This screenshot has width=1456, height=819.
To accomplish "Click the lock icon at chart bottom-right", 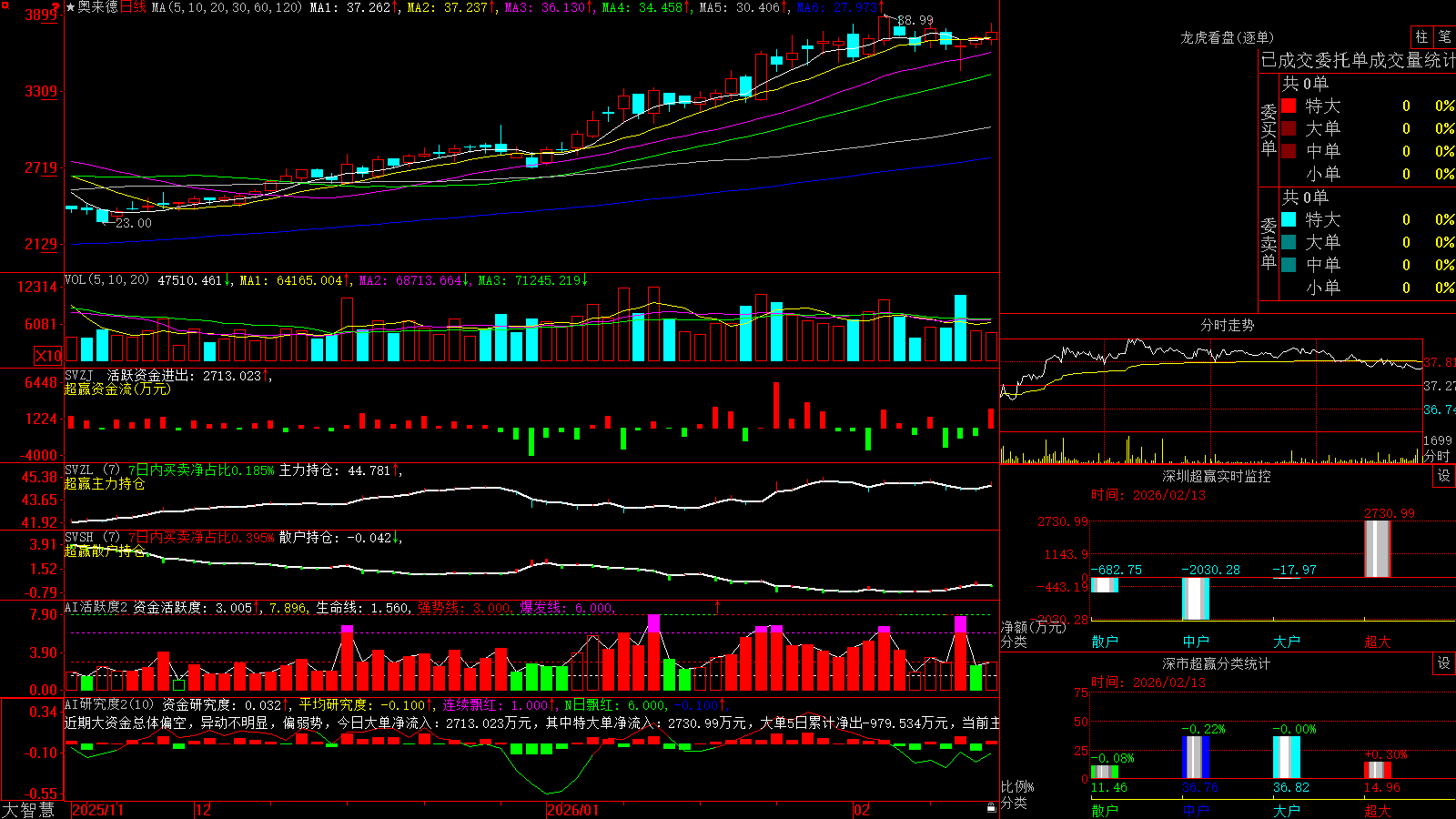I will [991, 808].
